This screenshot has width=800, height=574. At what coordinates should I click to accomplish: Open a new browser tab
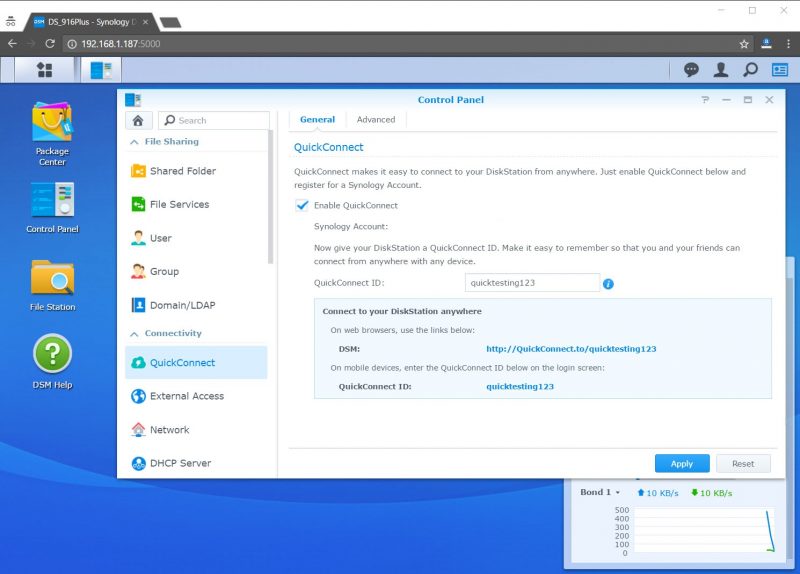pyautogui.click(x=170, y=22)
